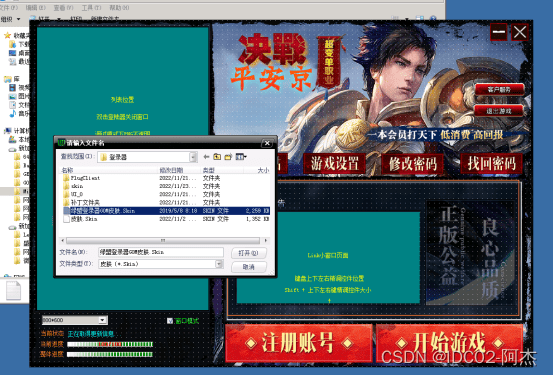The height and width of the screenshot is (376, 553).
Task: Expand the 查找范围 folder dropdown
Action: tap(193, 157)
